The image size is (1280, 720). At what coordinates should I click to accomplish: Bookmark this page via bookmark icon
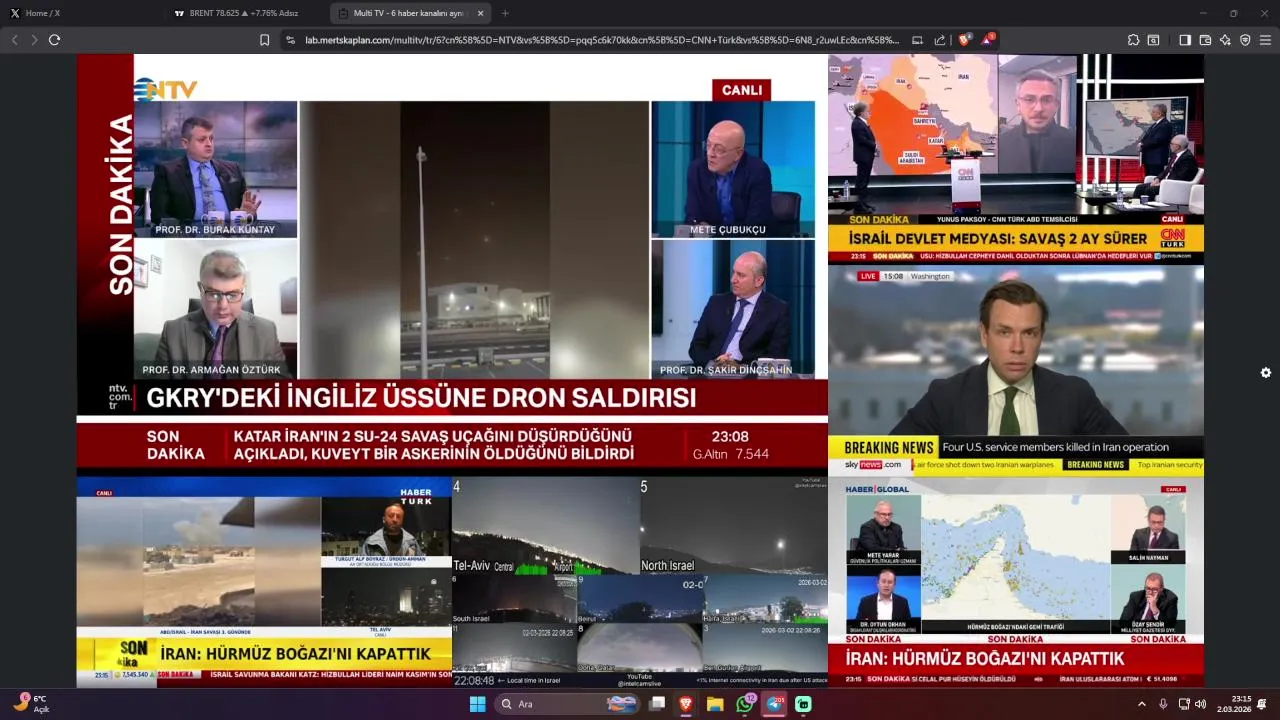tap(265, 40)
